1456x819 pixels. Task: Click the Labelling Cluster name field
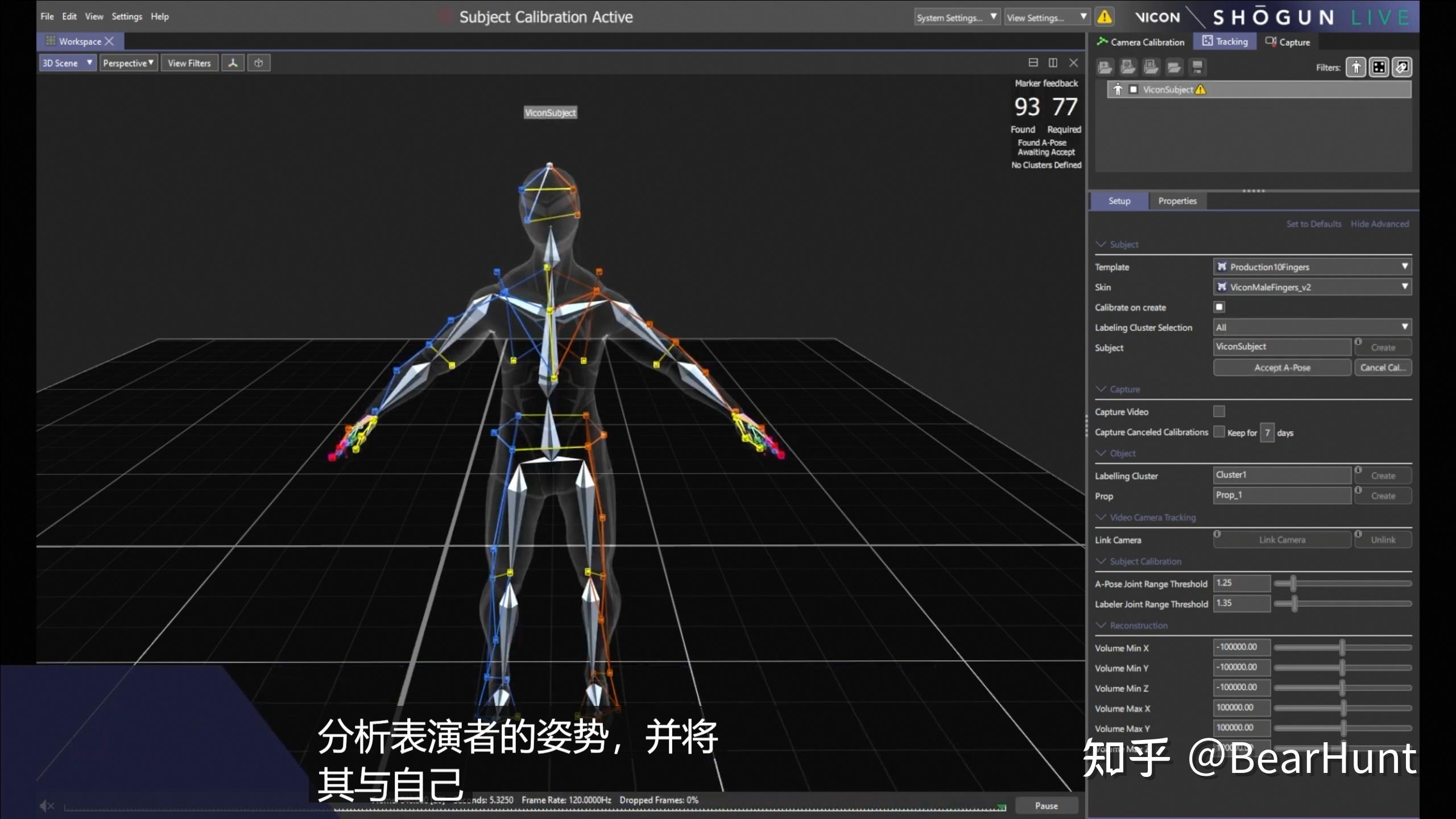coord(1281,475)
